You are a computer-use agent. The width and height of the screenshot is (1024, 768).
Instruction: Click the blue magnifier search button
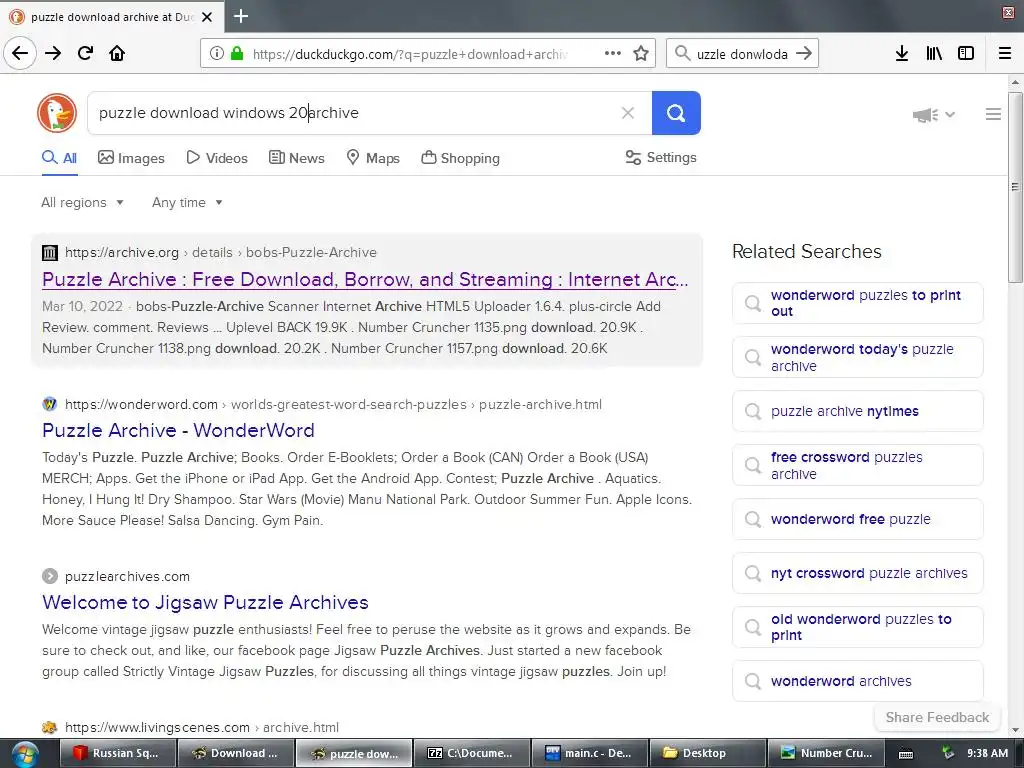[676, 113]
